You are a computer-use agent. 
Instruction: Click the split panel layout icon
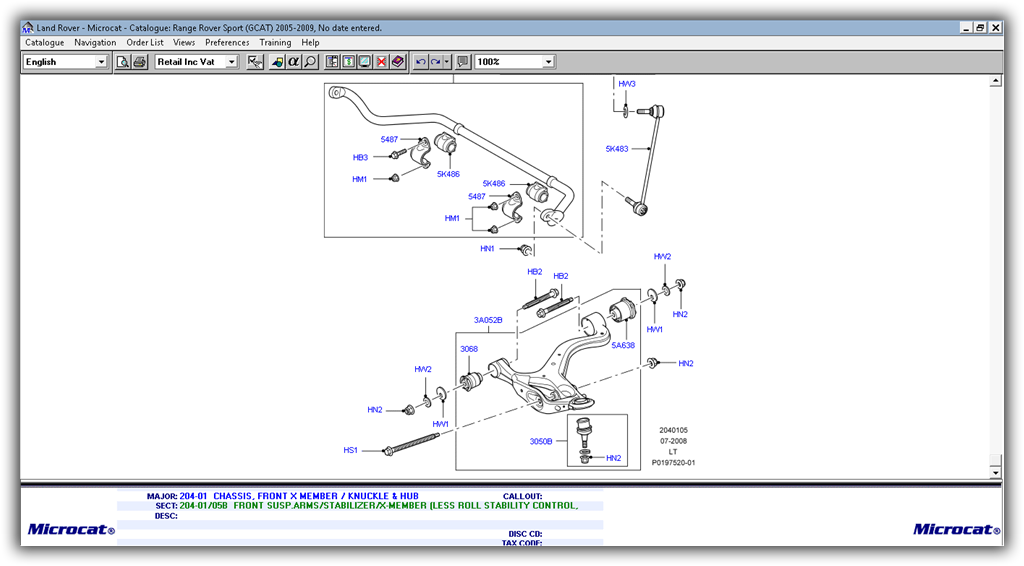click(x=332, y=61)
